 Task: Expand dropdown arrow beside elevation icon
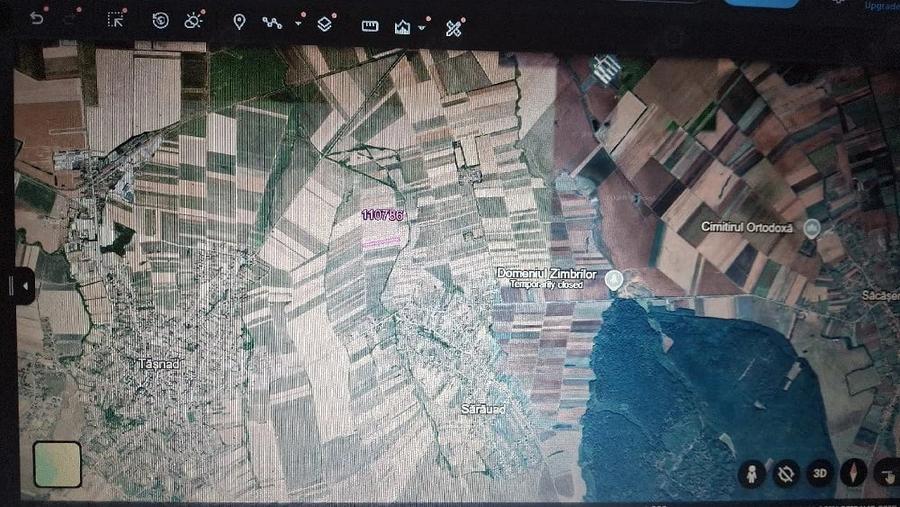(422, 28)
